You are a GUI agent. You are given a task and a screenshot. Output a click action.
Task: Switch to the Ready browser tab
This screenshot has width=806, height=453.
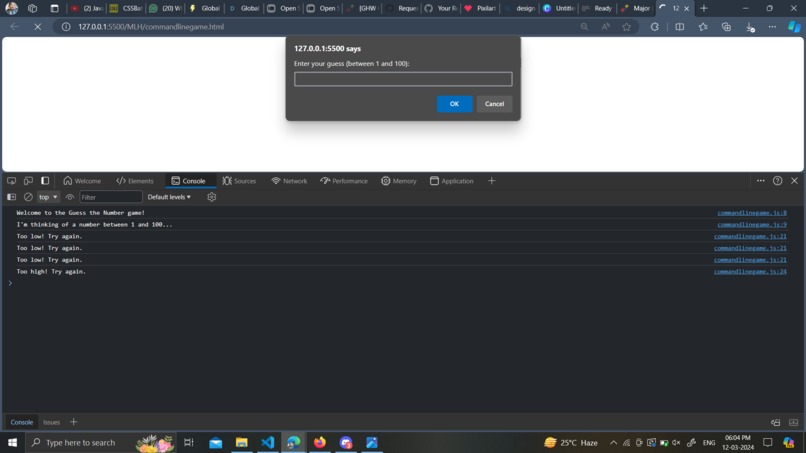tap(598, 8)
